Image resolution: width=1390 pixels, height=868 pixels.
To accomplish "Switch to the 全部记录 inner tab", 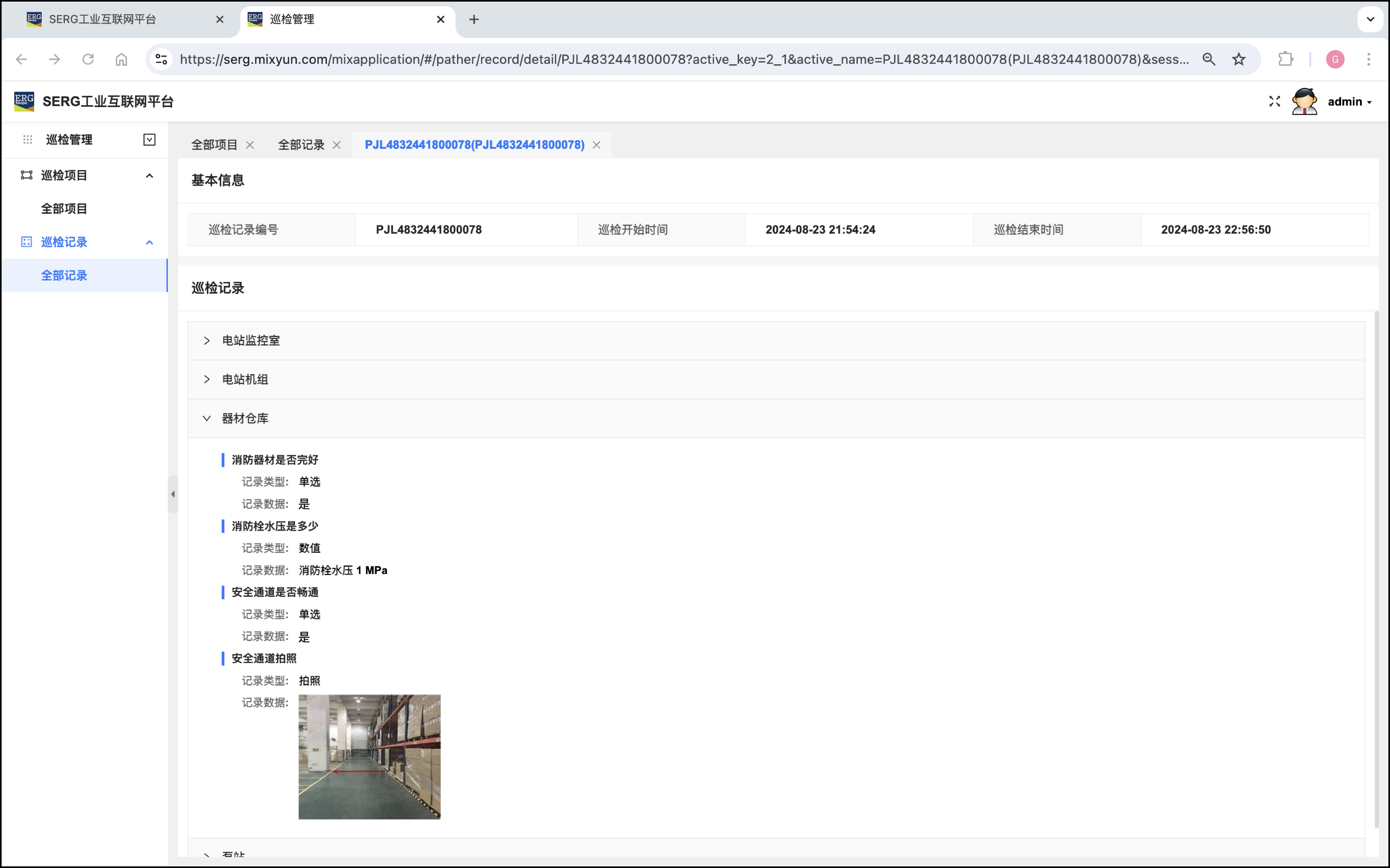I will 301,145.
